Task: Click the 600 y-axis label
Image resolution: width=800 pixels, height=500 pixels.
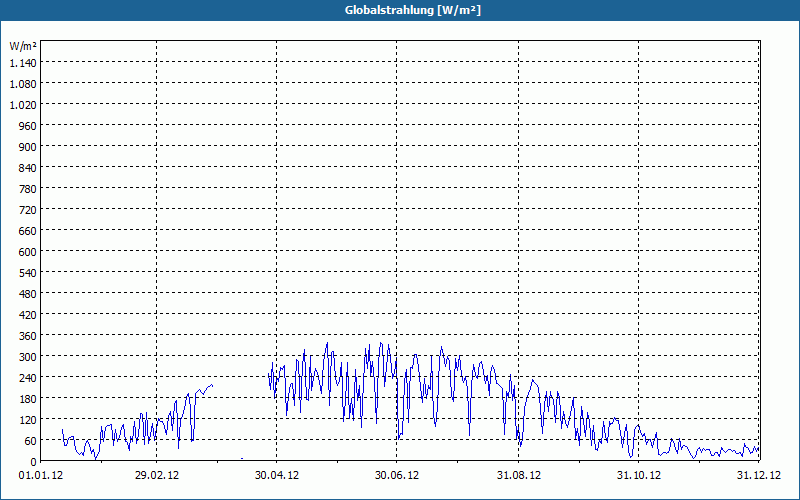Action: click(x=28, y=252)
